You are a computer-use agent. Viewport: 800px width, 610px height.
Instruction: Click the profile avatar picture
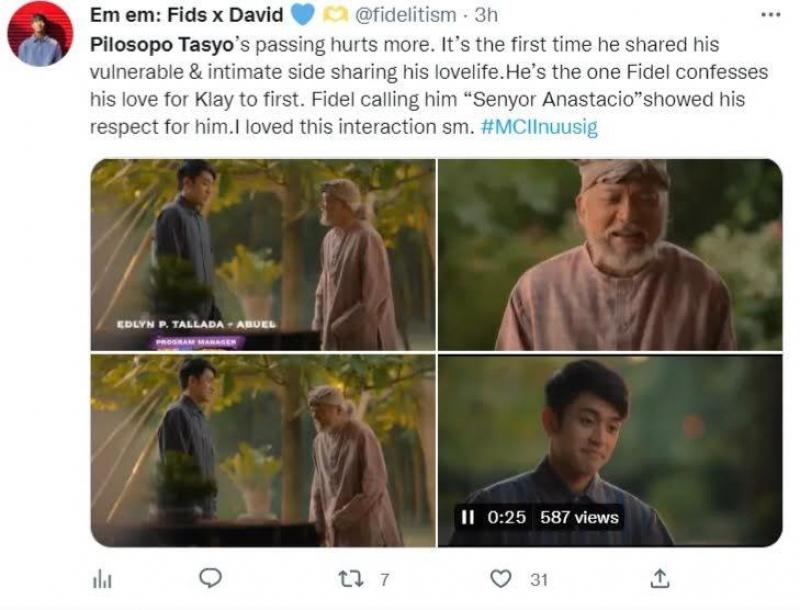pos(40,34)
